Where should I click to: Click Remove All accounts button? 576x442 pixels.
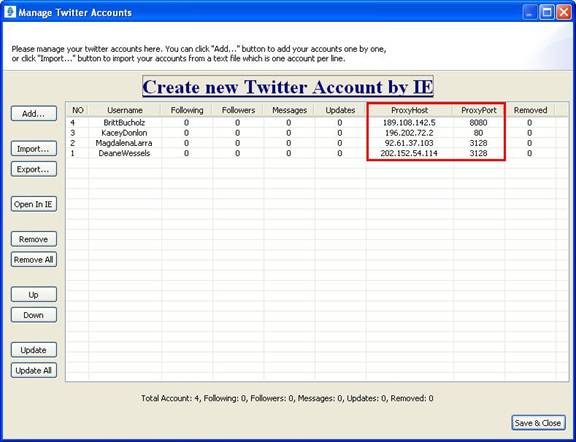tap(34, 259)
